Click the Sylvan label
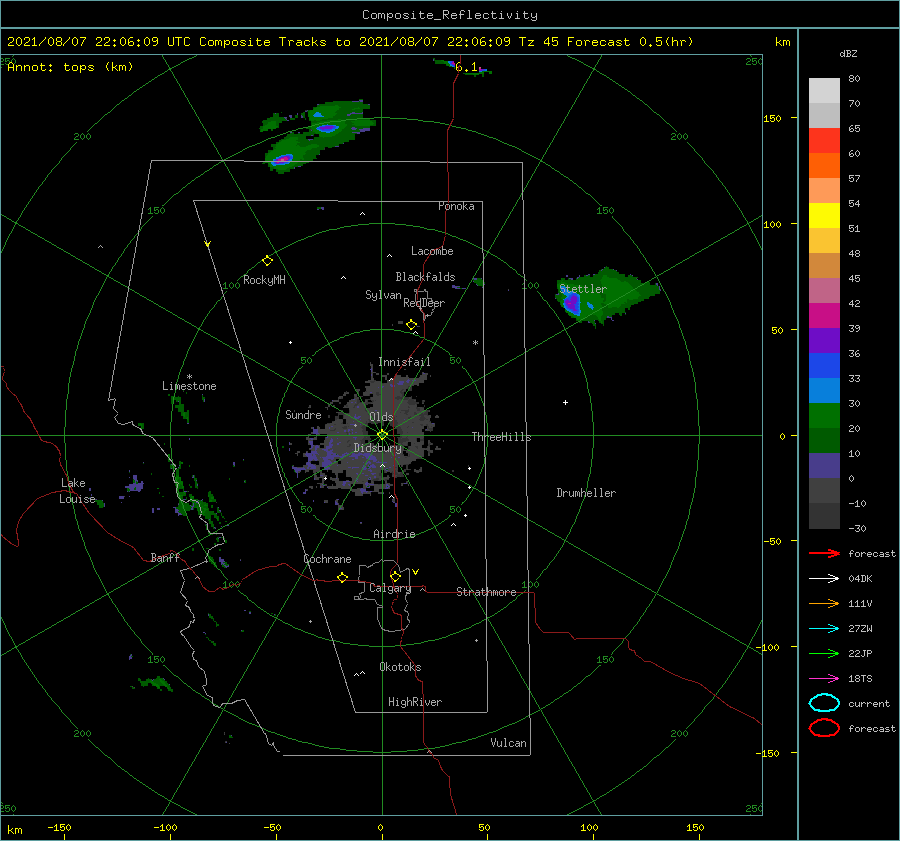This screenshot has height=841, width=900. [x=383, y=295]
